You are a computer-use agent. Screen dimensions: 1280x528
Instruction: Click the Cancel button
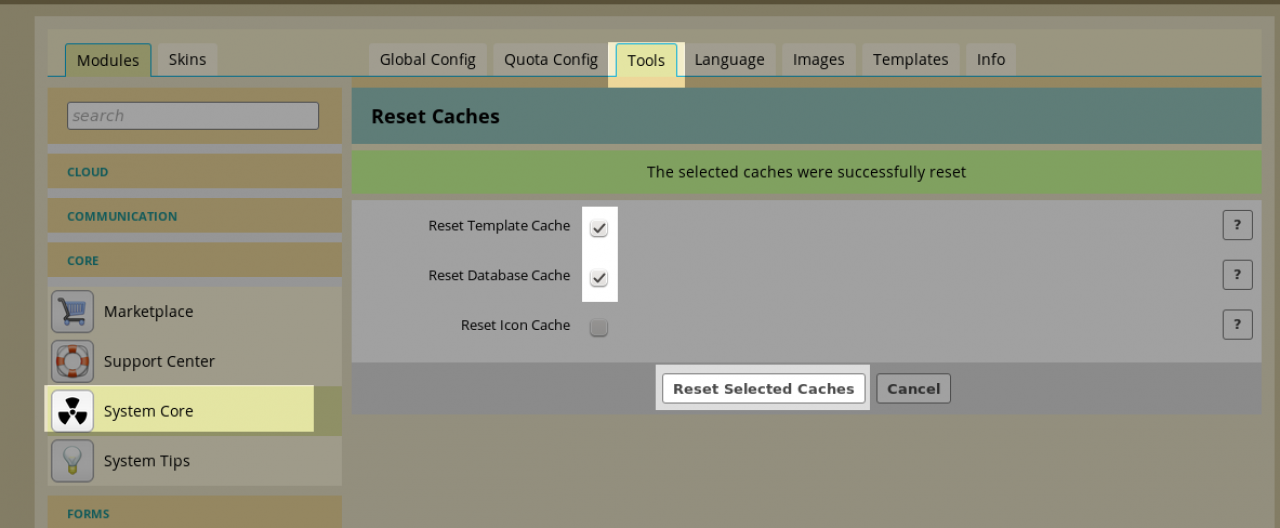pos(913,389)
